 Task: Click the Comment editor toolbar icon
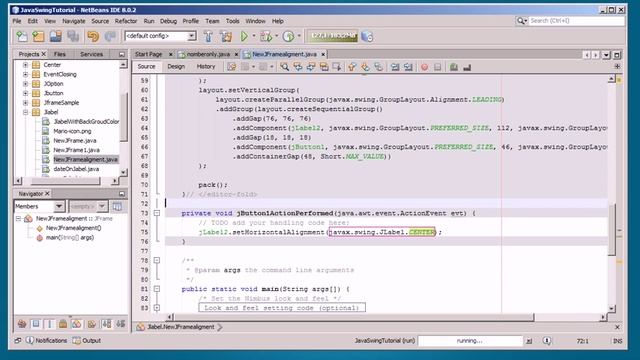click(x=454, y=67)
